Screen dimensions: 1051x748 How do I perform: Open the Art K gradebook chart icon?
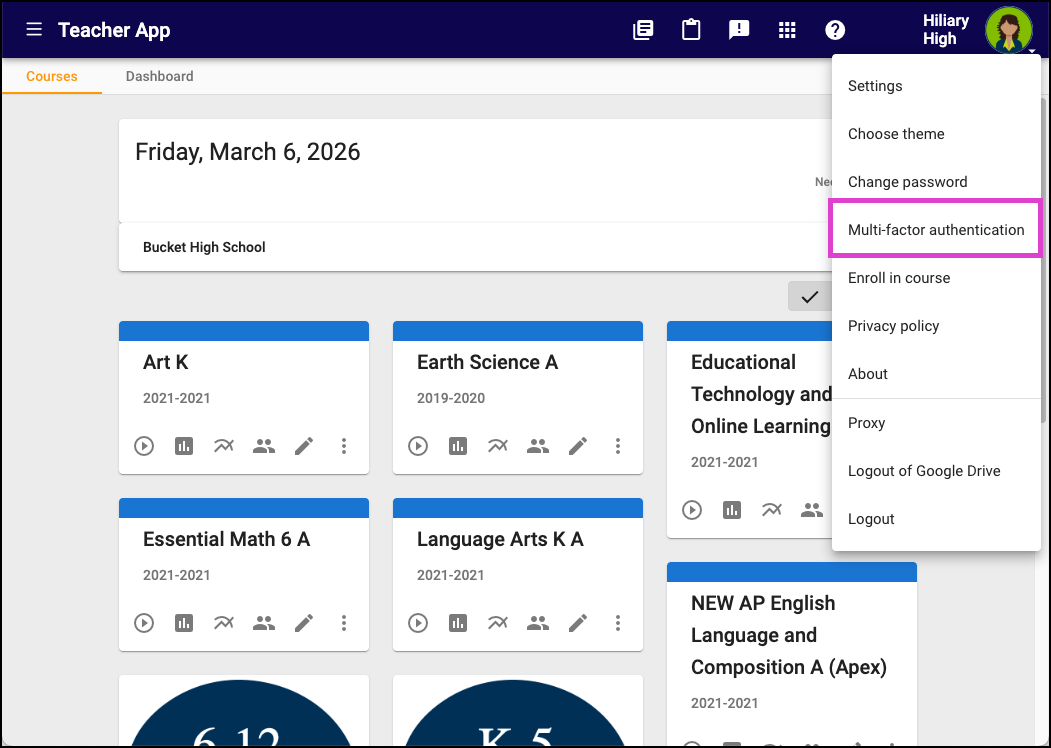click(184, 446)
